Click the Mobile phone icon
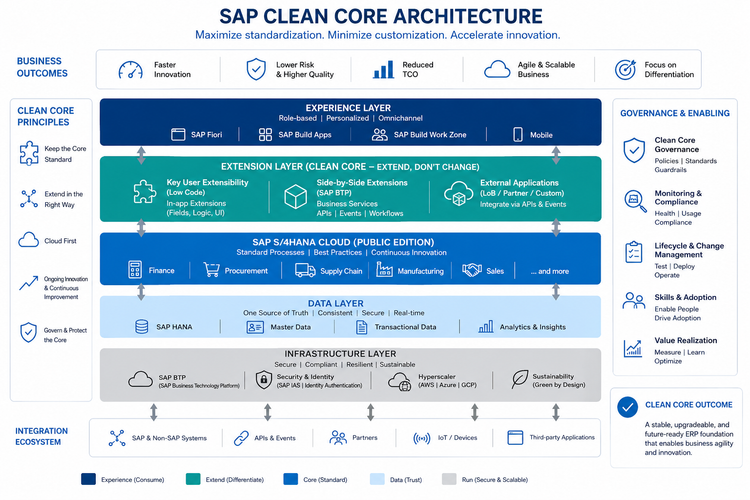This screenshot has width=750, height=500. tap(518, 134)
